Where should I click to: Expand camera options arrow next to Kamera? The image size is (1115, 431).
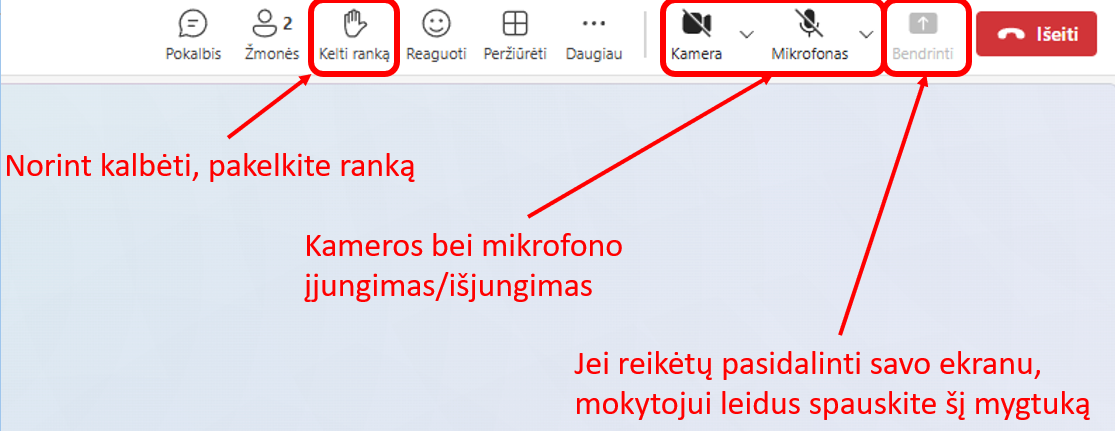click(747, 34)
